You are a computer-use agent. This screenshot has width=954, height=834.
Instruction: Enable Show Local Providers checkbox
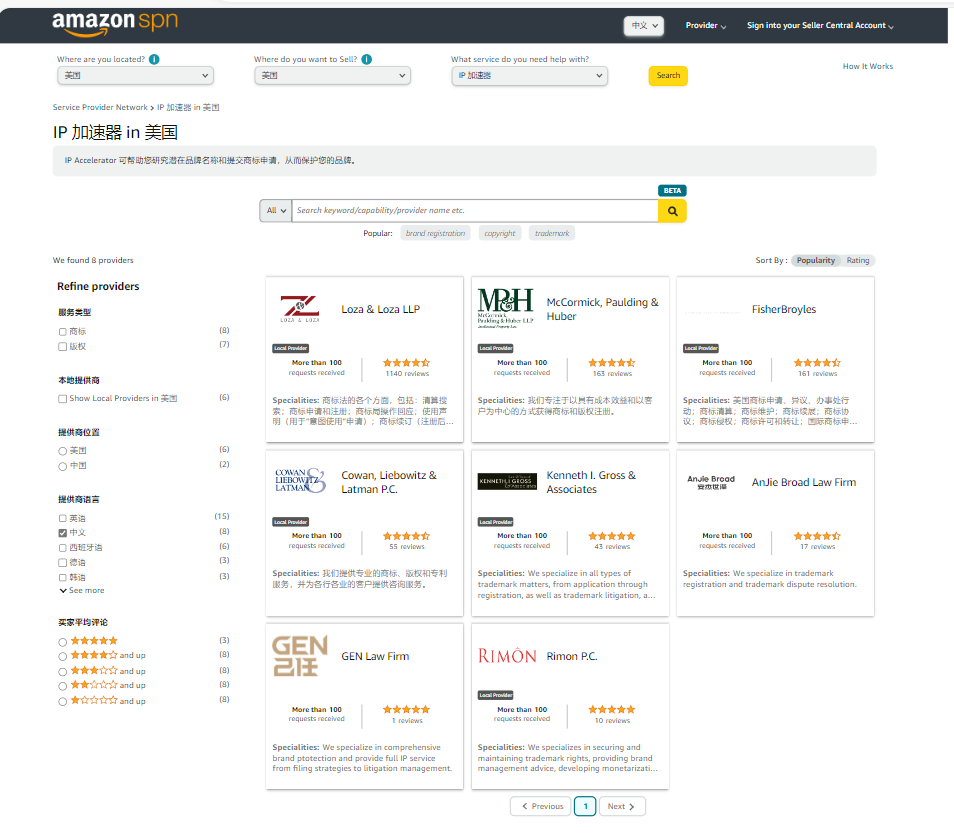[x=63, y=398]
